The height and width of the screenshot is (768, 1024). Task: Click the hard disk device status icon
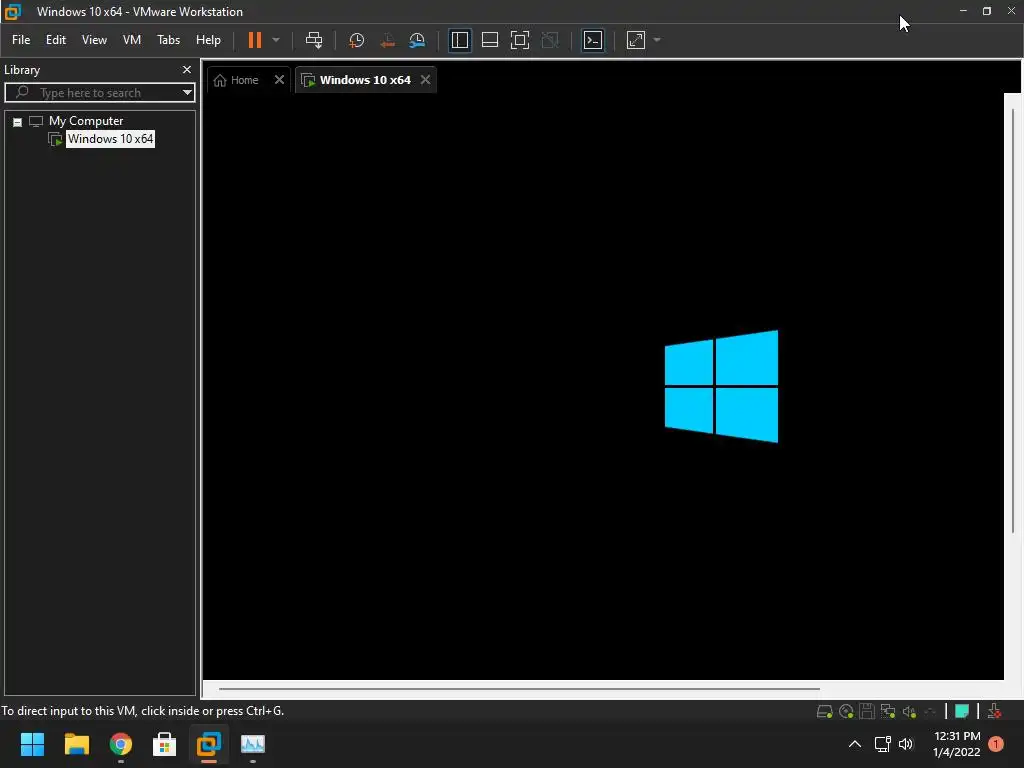825,711
